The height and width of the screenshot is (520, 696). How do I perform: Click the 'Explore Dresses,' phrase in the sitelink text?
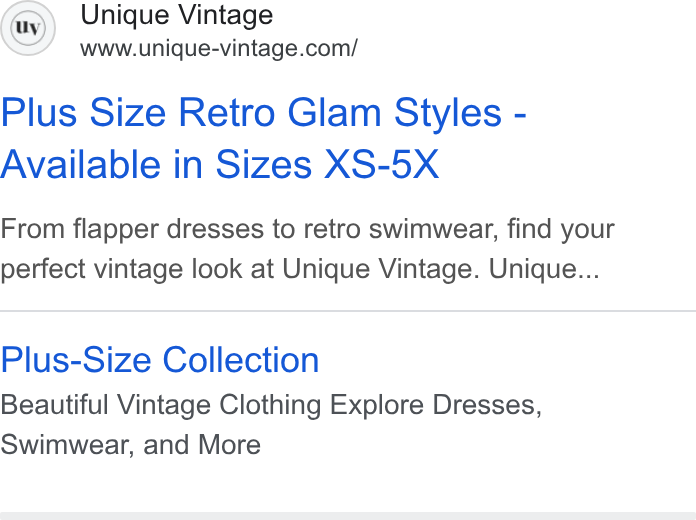tap(436, 405)
